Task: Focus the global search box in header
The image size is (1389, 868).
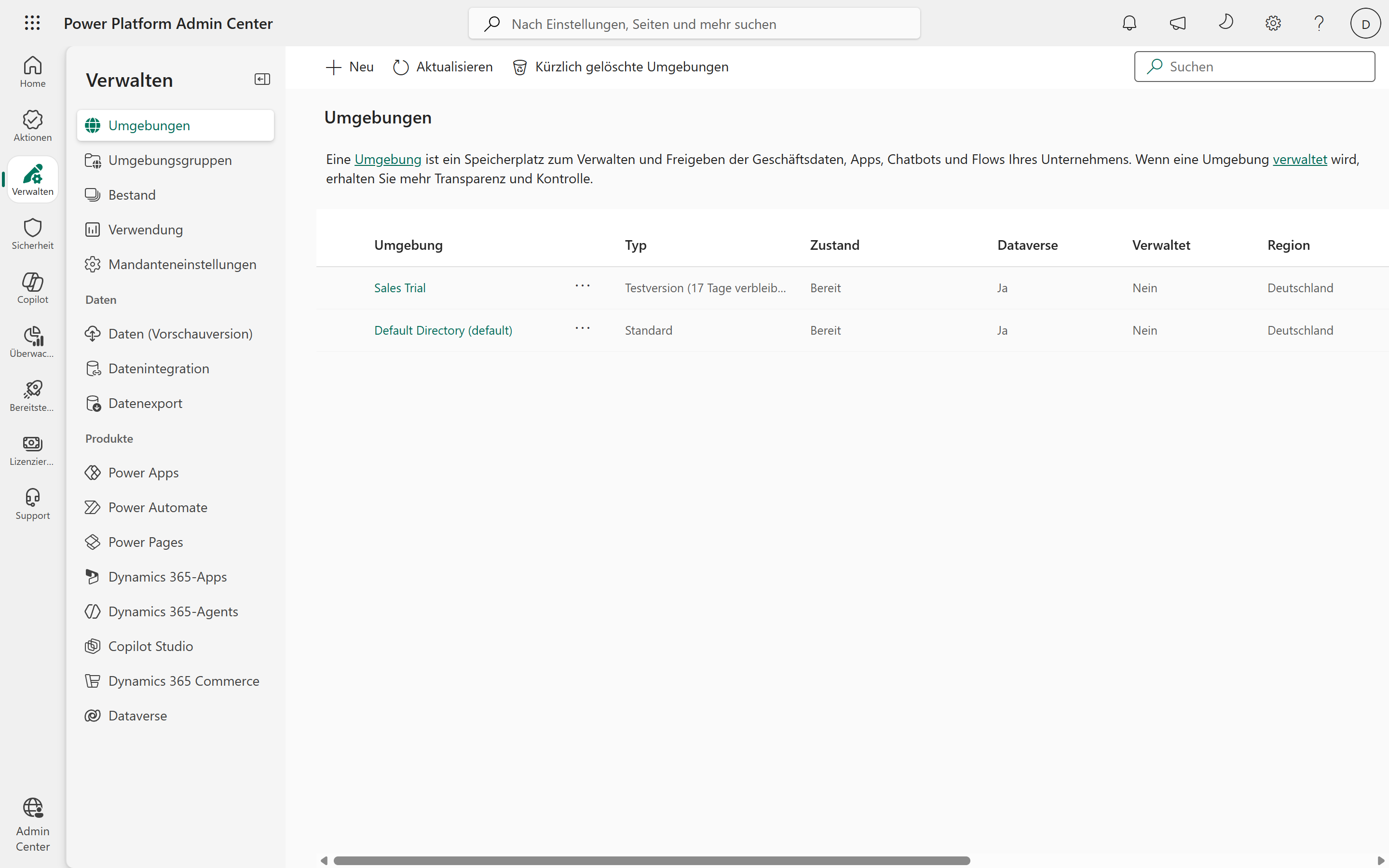Action: click(694, 24)
